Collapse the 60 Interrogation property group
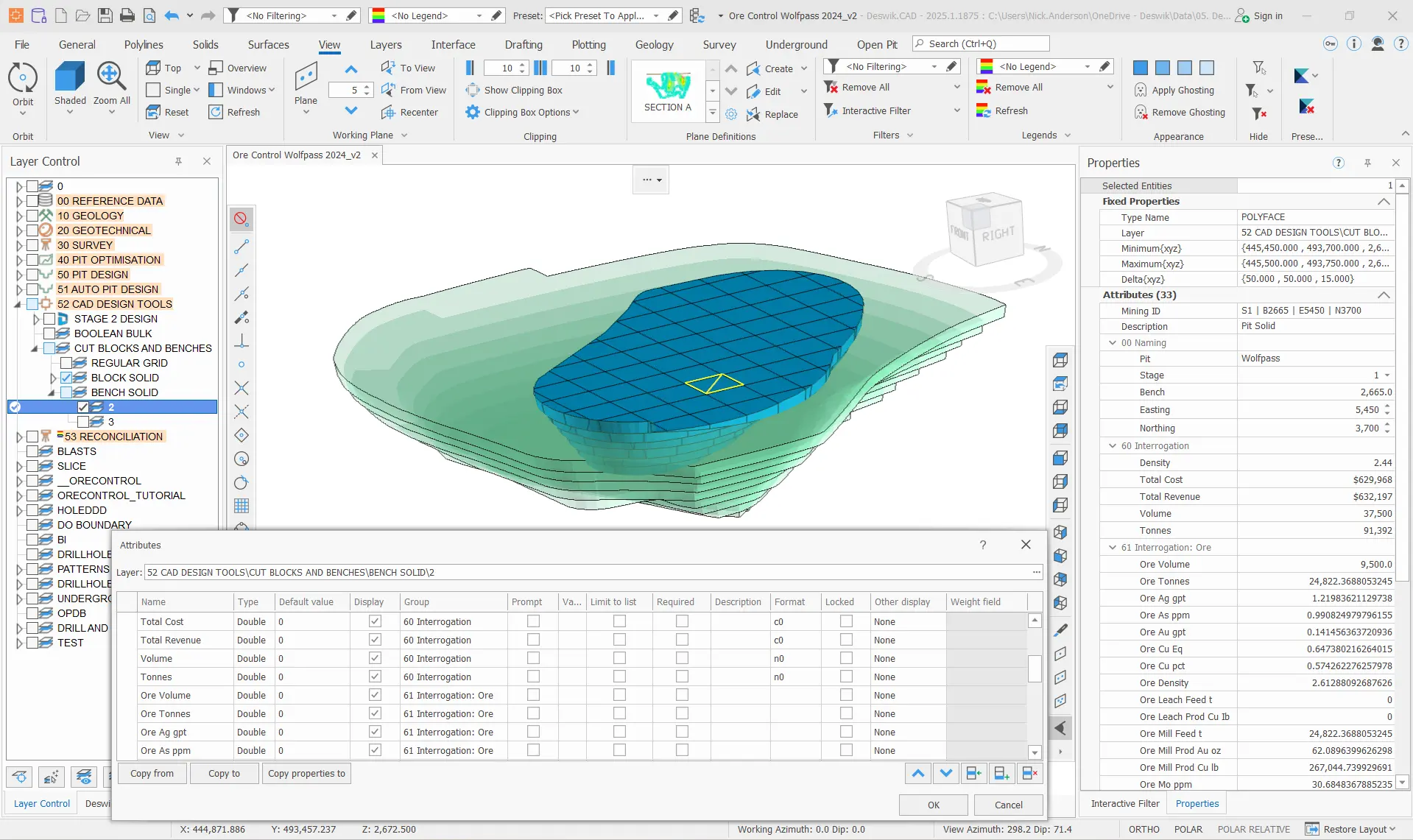This screenshot has width=1413, height=840. click(1113, 445)
